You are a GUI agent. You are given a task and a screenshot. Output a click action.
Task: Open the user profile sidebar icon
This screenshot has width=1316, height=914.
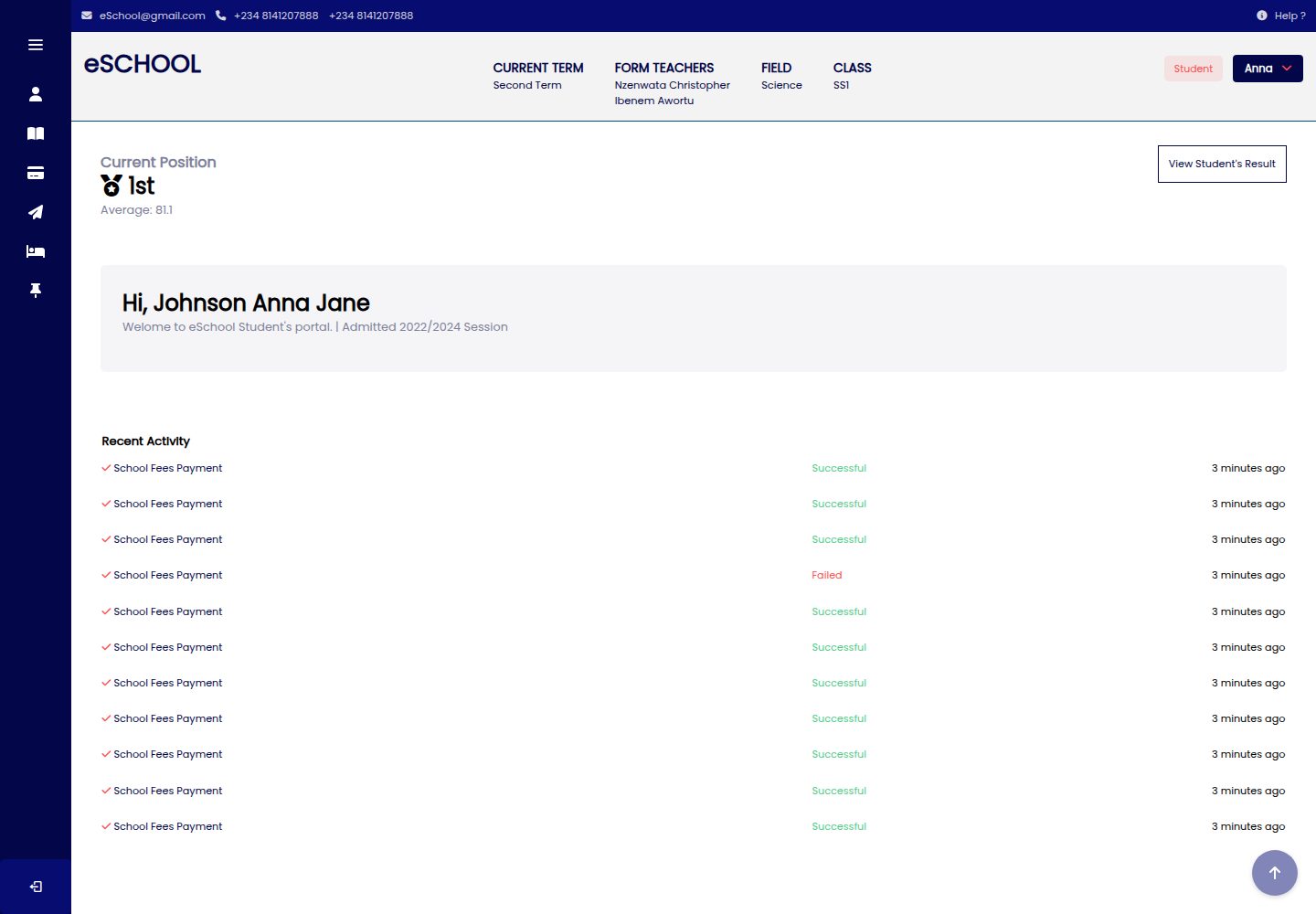[x=36, y=94]
